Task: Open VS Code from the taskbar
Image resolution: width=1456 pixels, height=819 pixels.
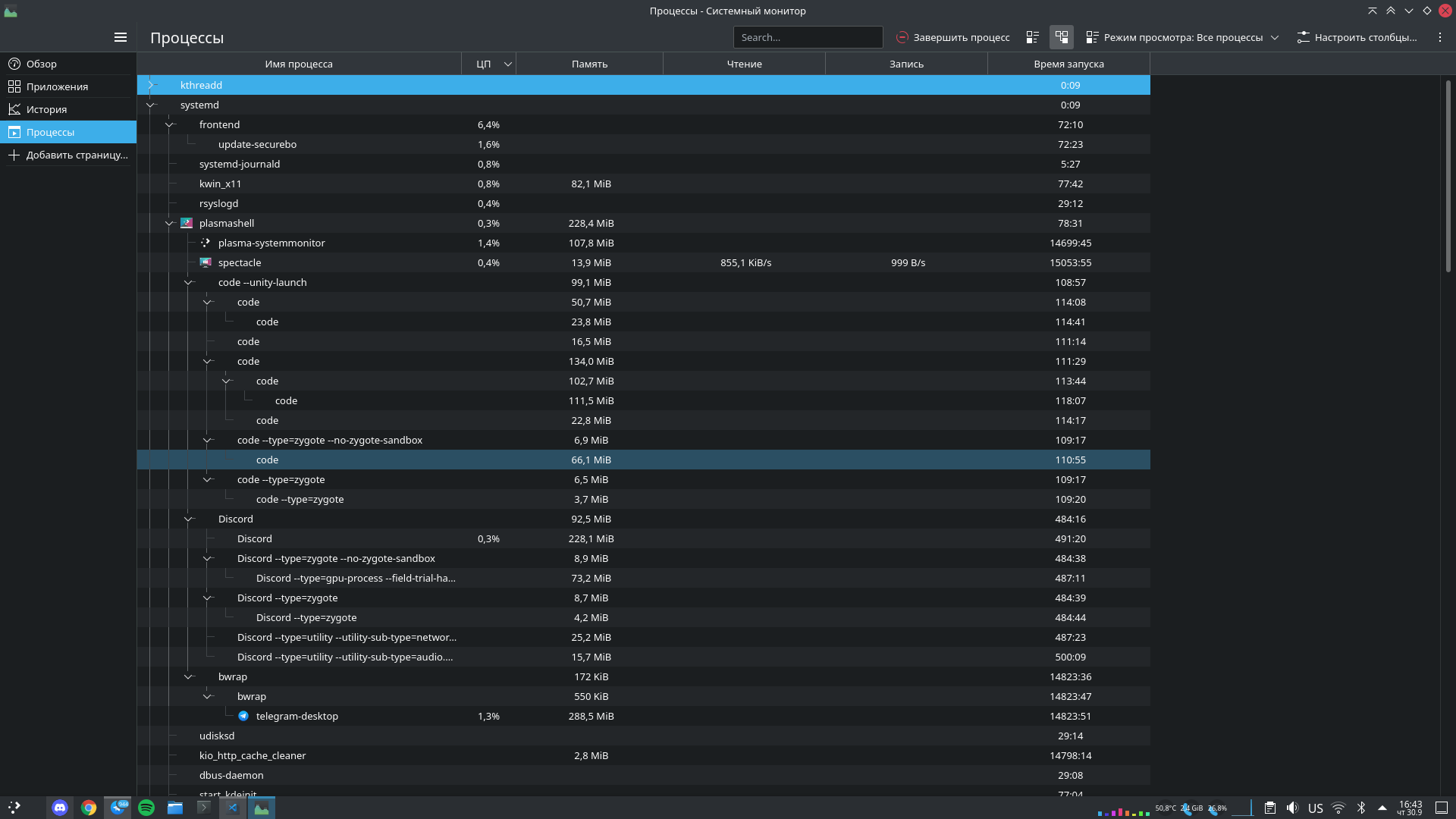Action: coord(233,808)
